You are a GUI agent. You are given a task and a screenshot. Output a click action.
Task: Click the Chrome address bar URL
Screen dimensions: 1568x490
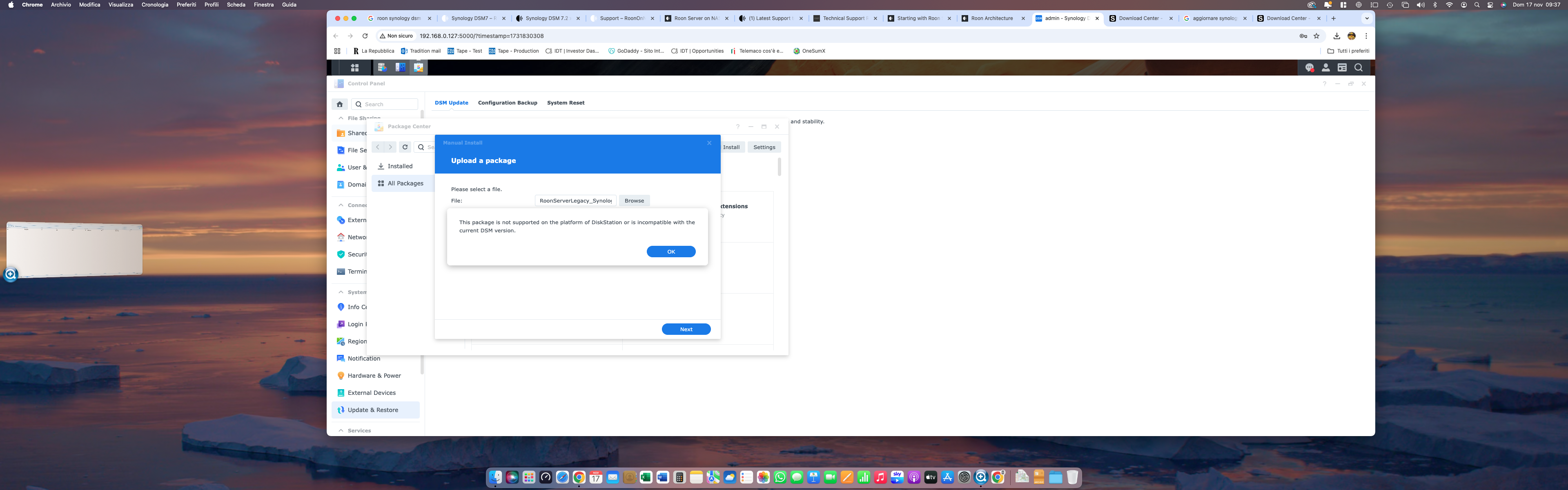click(481, 36)
